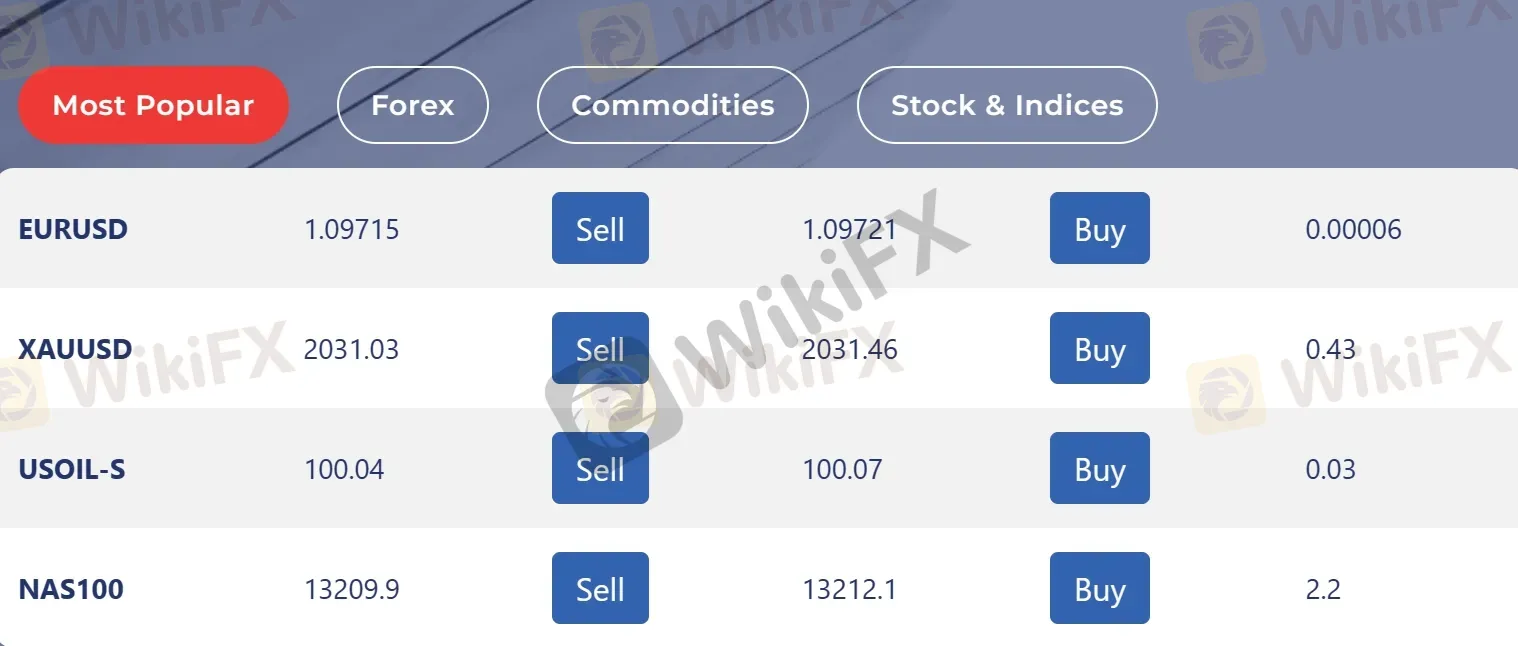The width and height of the screenshot is (1518, 646).
Task: Click the EURUSD sell price 1.09715
Action: (351, 228)
